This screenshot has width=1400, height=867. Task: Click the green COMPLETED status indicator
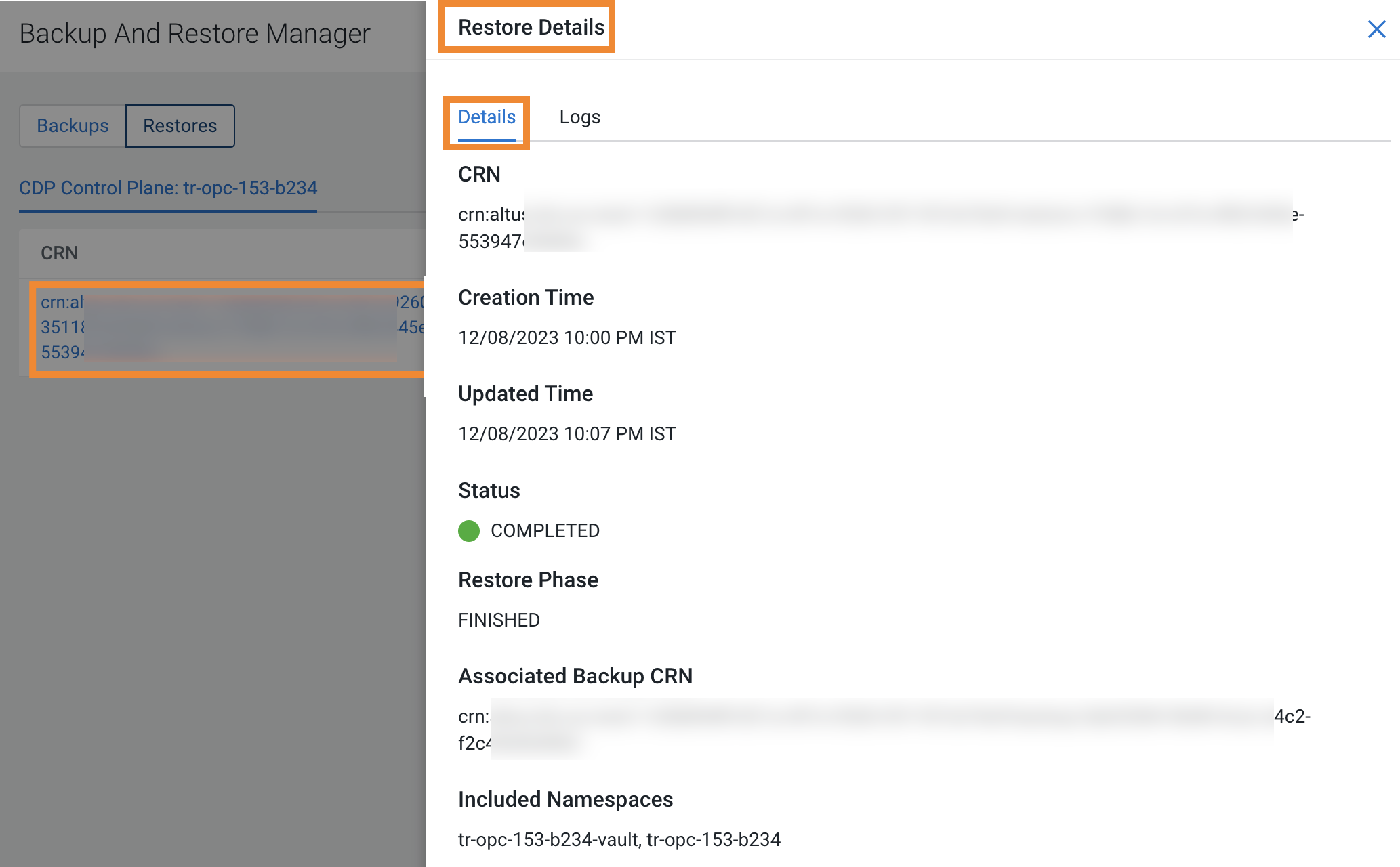(x=469, y=531)
